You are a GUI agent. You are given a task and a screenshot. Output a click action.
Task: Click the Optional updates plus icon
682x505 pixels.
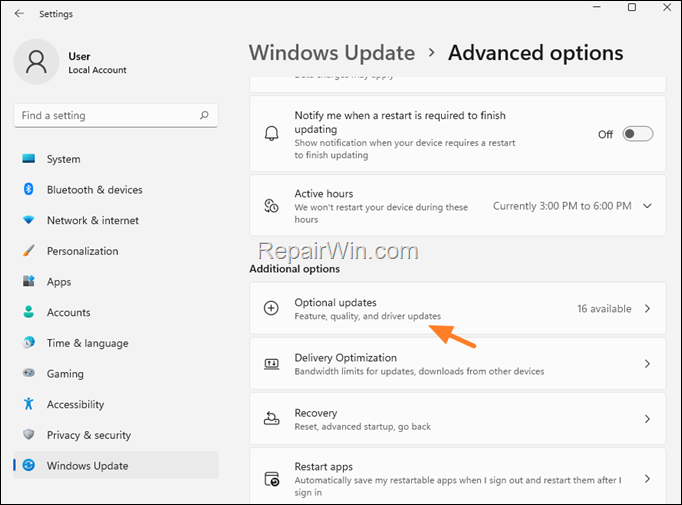pyautogui.click(x=271, y=308)
